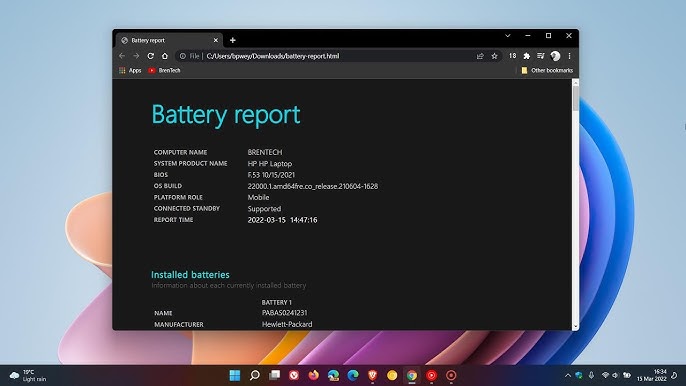Screen dimensions: 686x386
Task: Click the BATTERY 1 column header
Action: [x=276, y=302]
